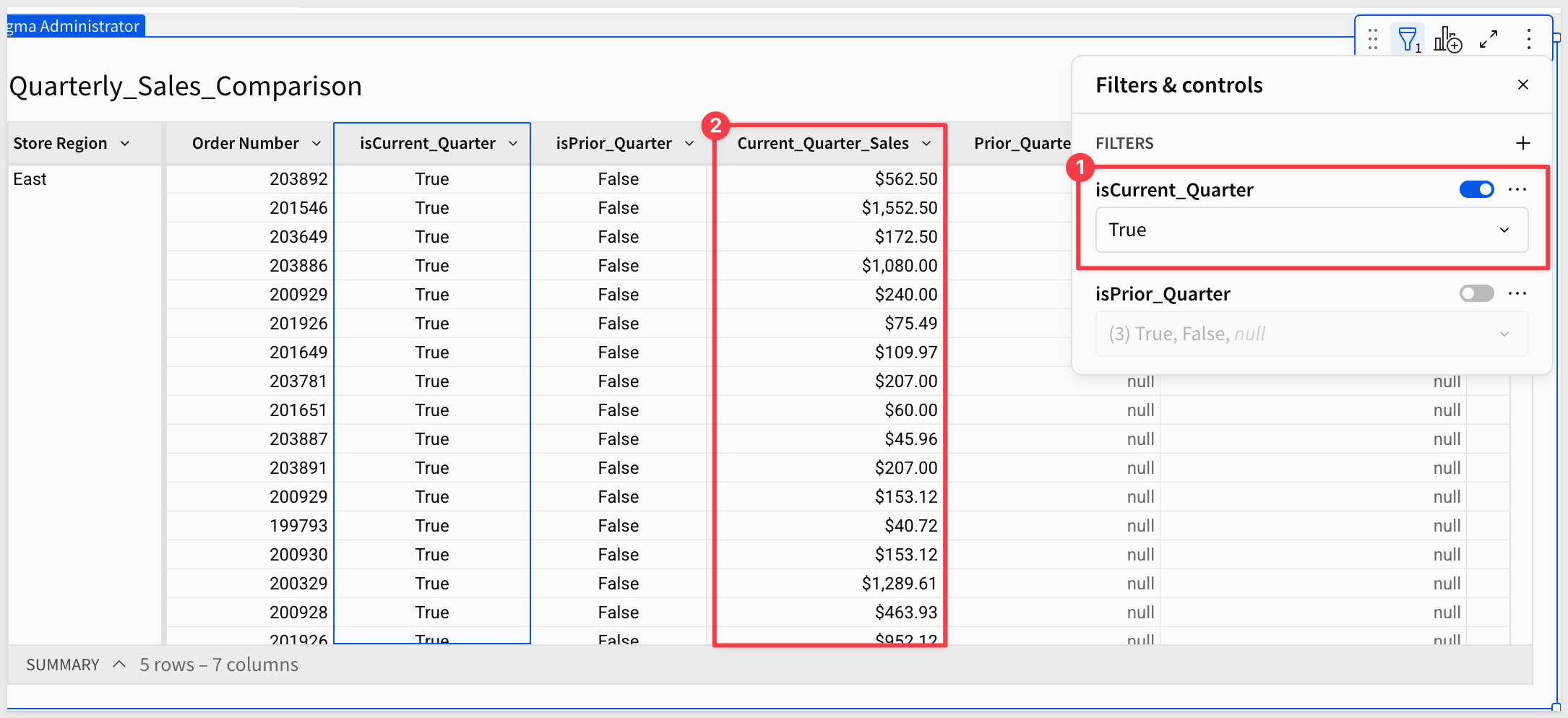Open Current_Quarter_Sales column dropdown arrow
Screen dimensions: 1568x718
[x=926, y=144]
